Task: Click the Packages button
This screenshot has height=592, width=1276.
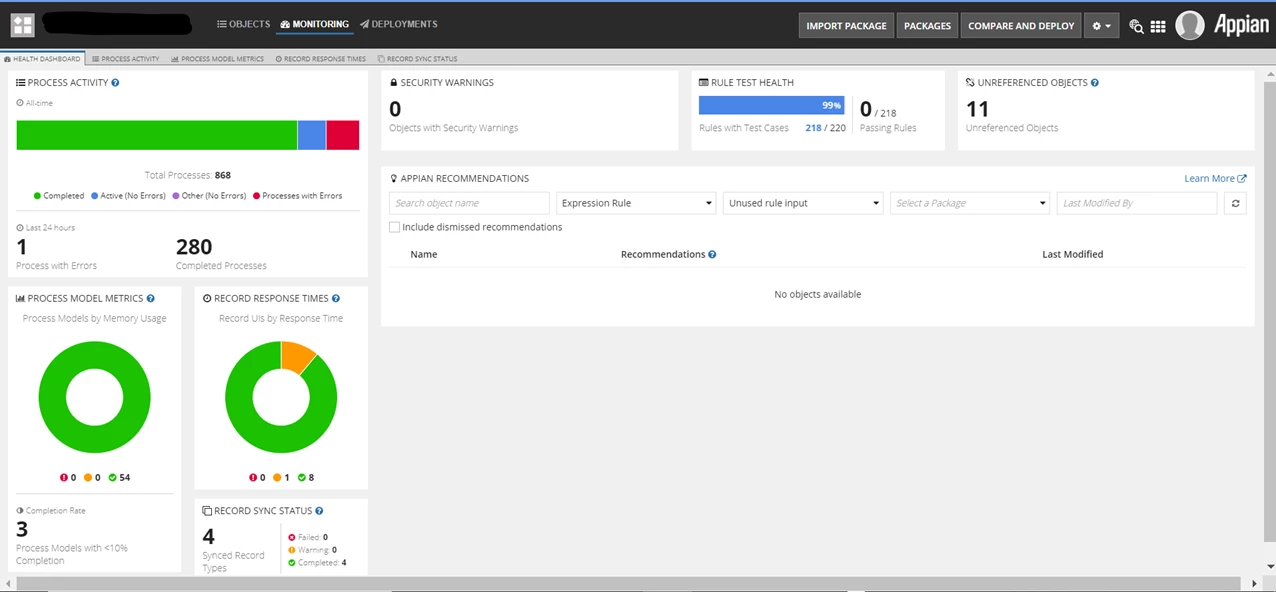Action: (927, 26)
